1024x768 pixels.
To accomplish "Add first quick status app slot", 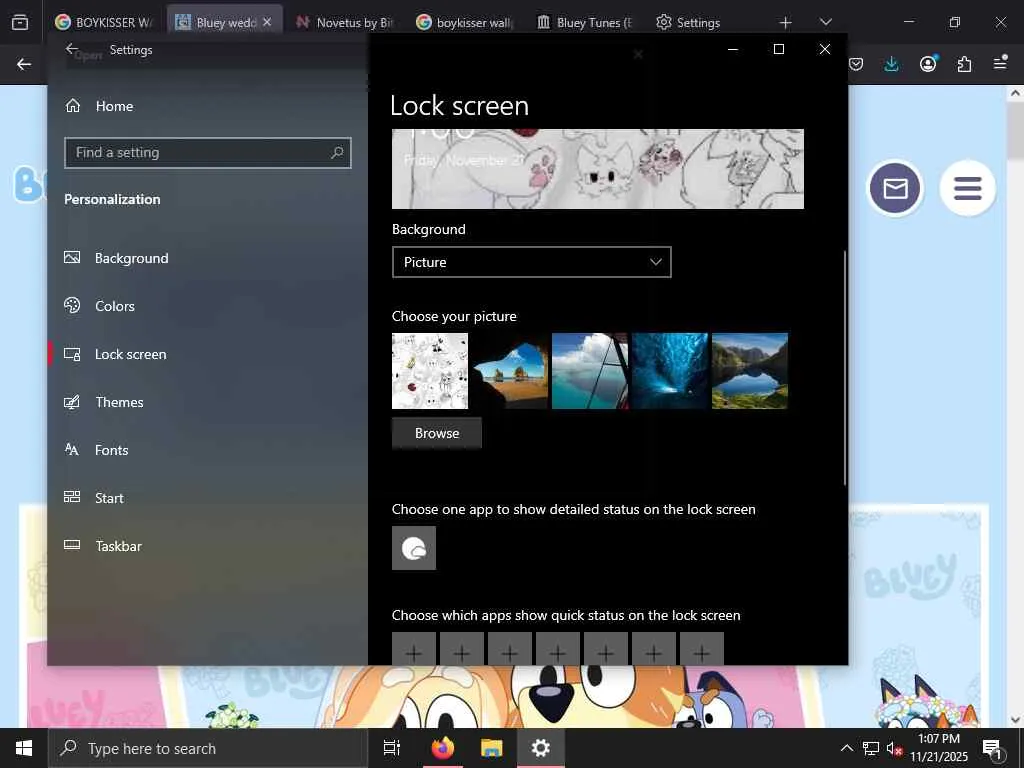I will (414, 649).
